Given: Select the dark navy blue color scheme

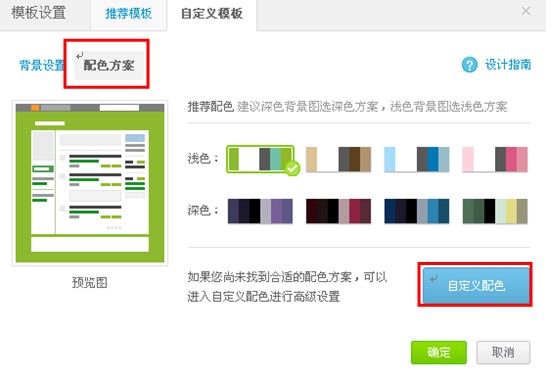Looking at the screenshot, I should tap(416, 211).
